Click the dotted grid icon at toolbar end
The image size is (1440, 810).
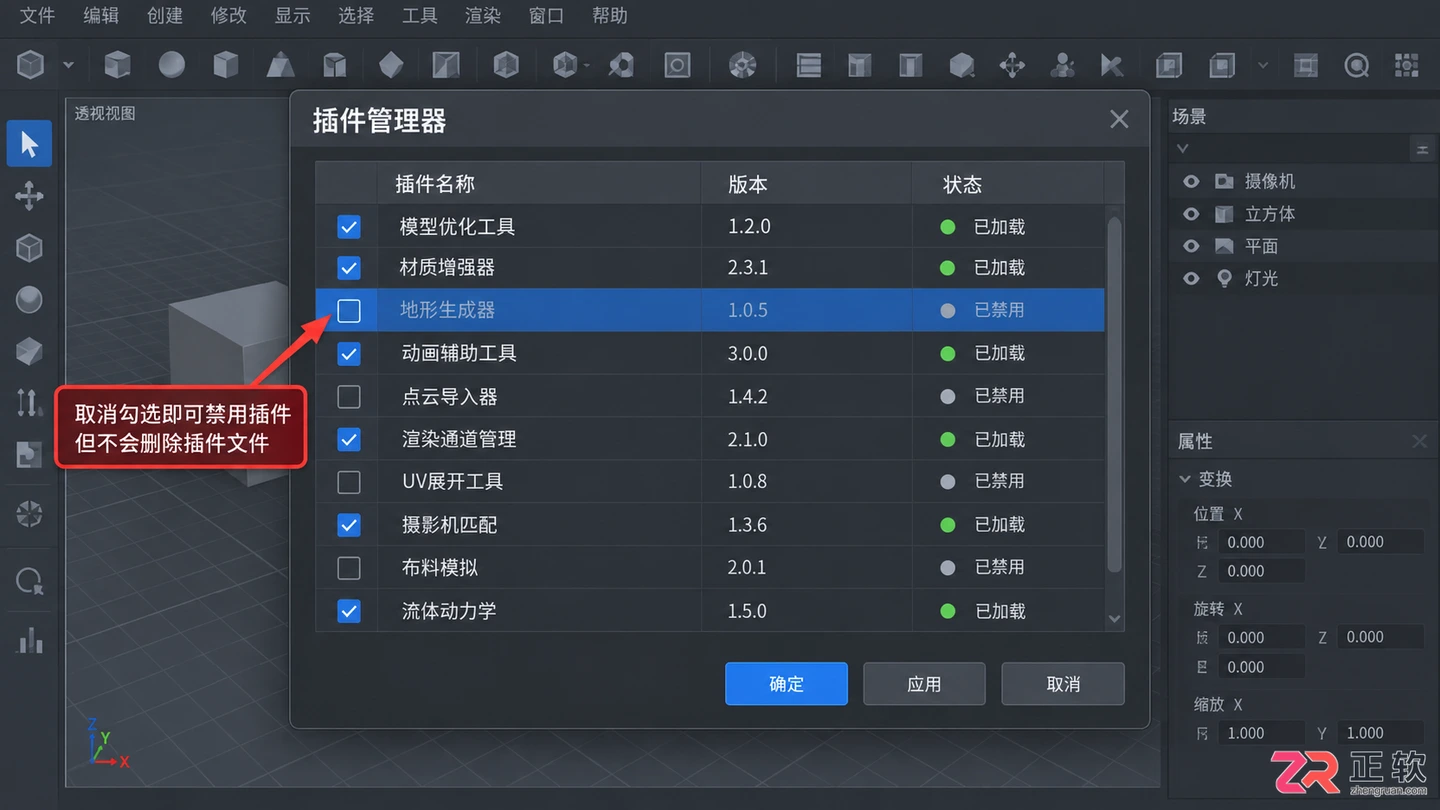(x=1406, y=66)
